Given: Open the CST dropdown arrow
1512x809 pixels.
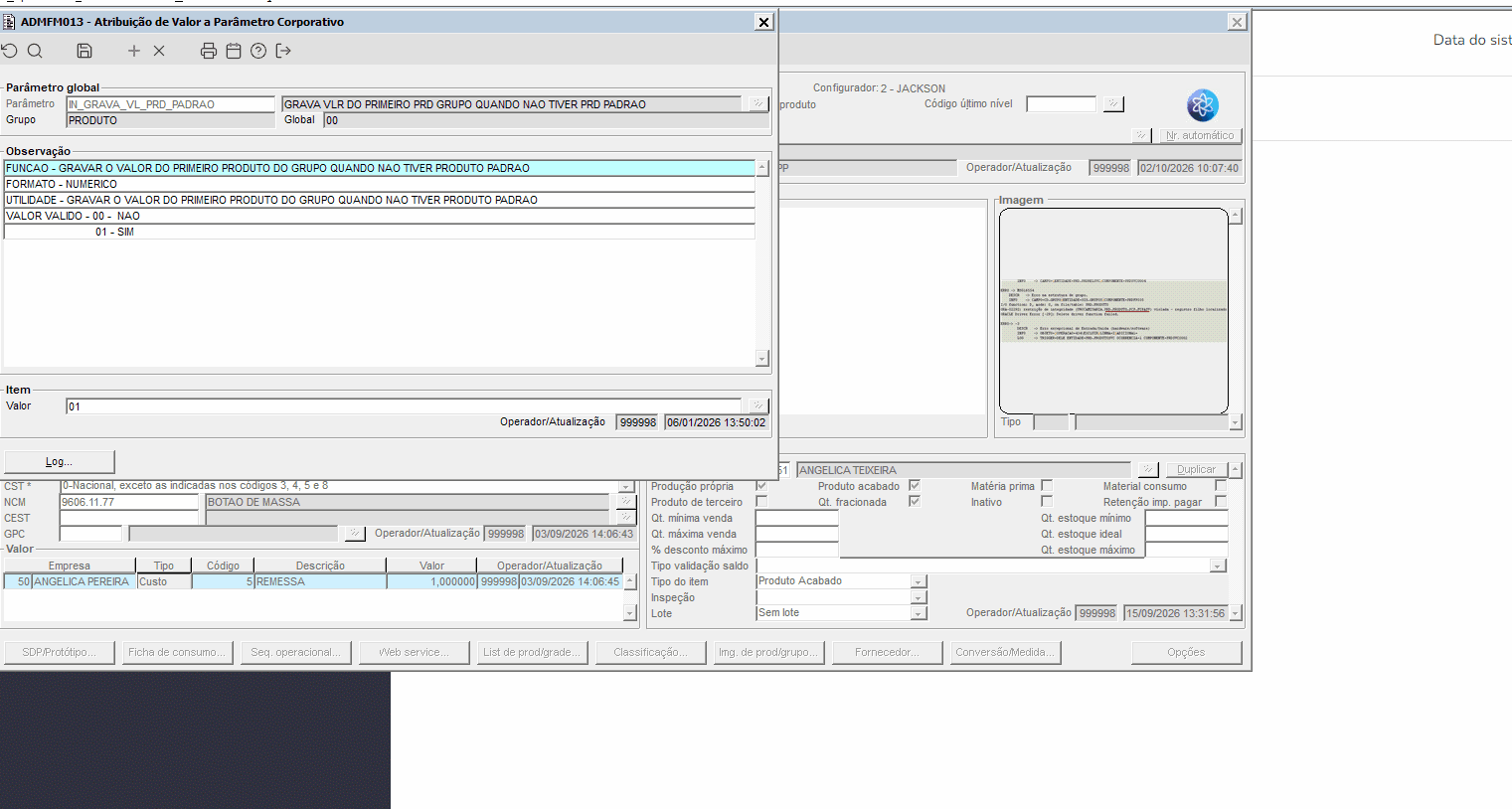Looking at the screenshot, I should (x=626, y=486).
